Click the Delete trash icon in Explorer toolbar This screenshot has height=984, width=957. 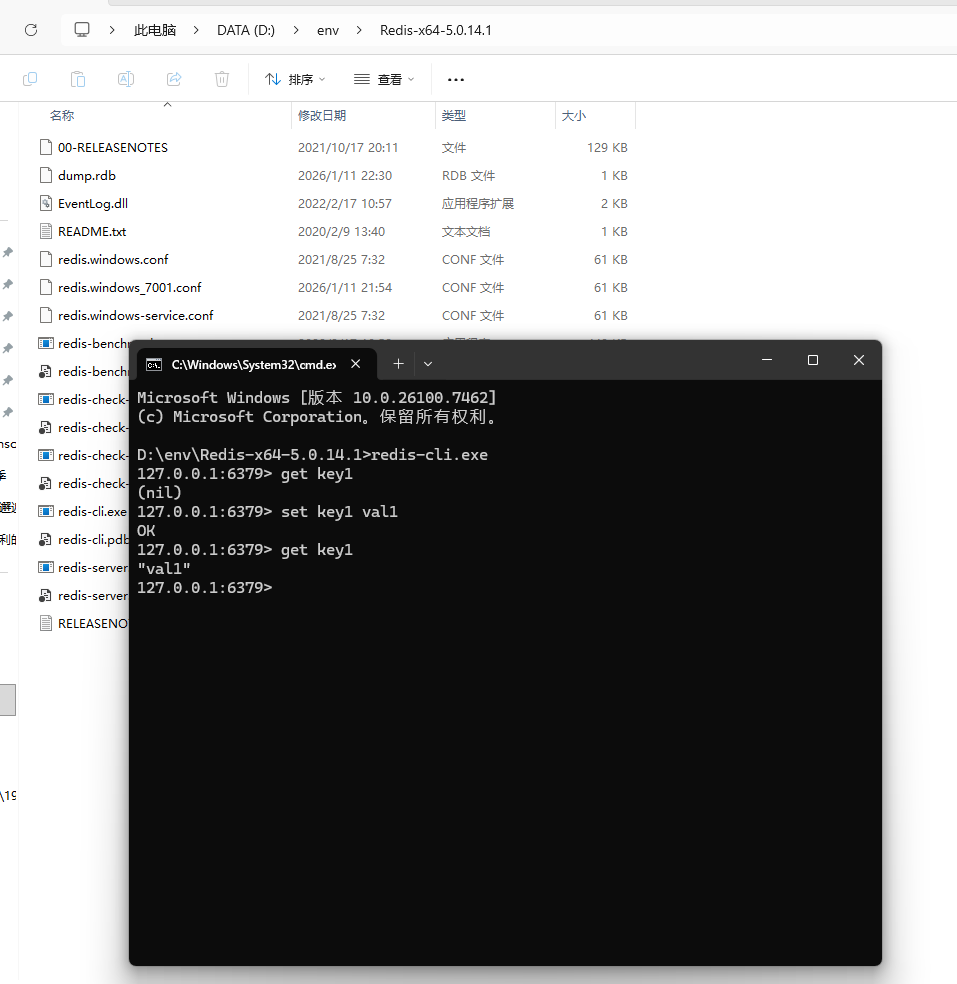tap(222, 79)
